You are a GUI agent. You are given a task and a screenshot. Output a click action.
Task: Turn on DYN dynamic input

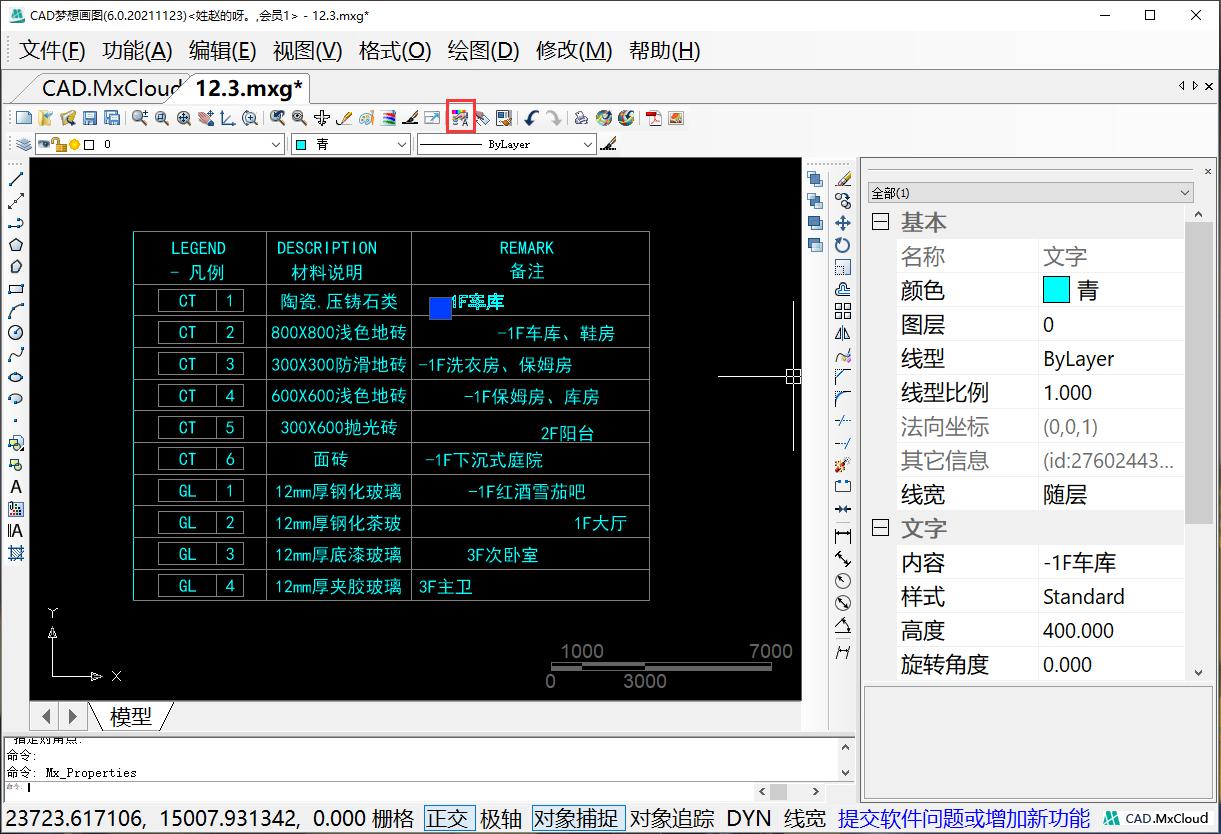748,818
